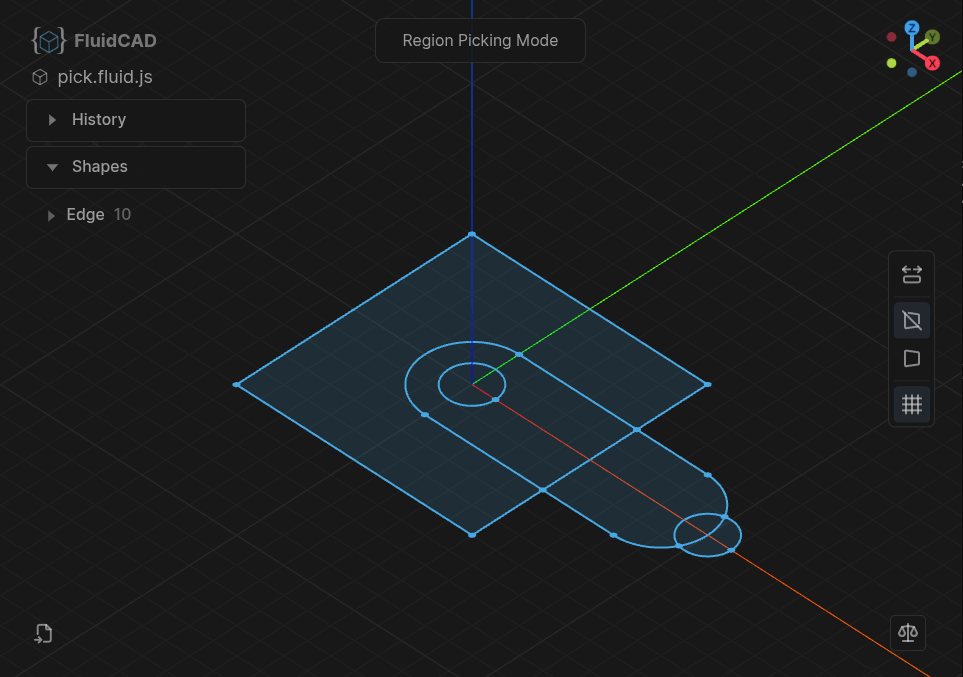963x677 pixels.
Task: Select the file icon next to pick.fluid.js
Action: (39, 76)
